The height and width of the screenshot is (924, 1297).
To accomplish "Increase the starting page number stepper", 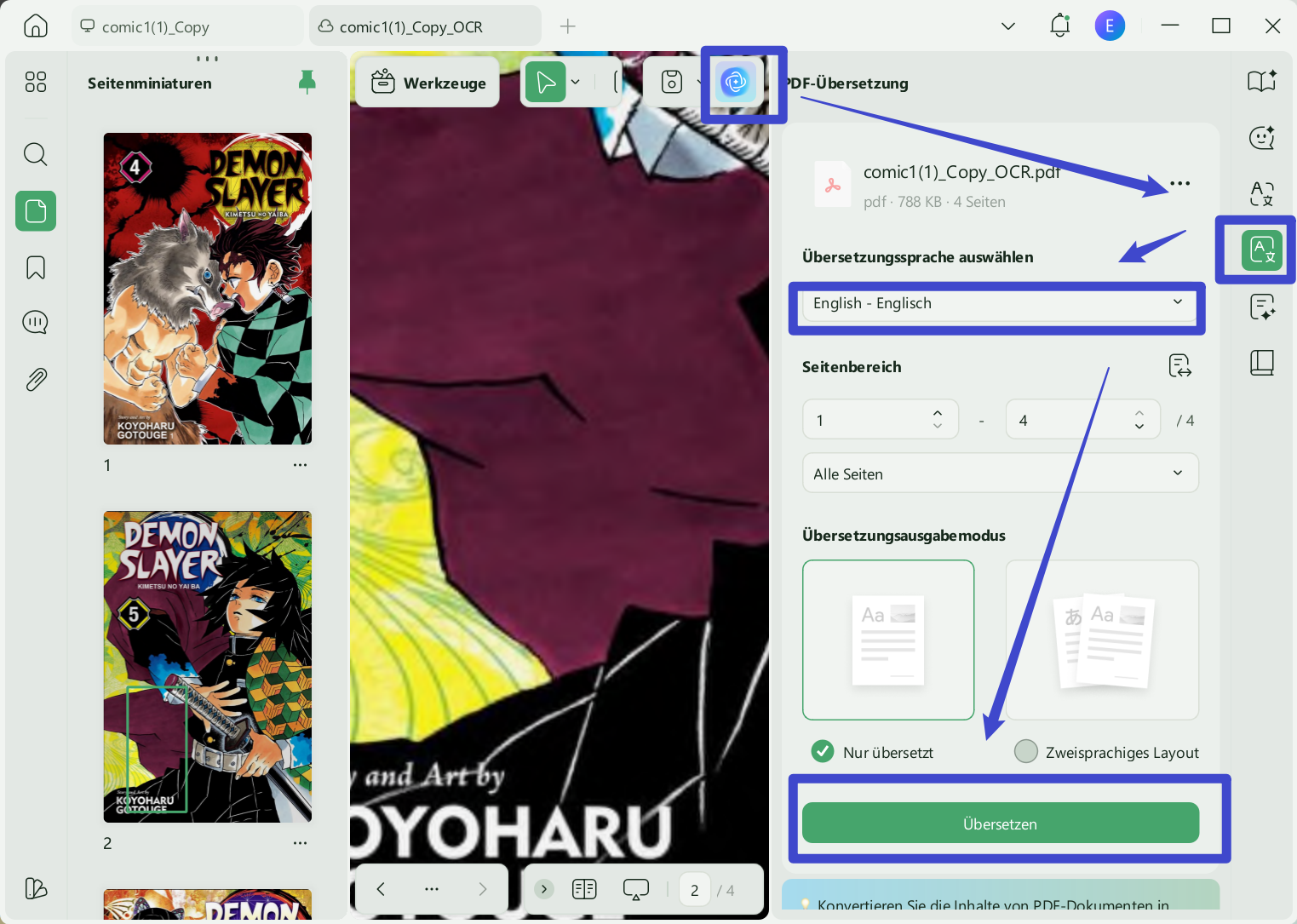I will (x=937, y=413).
